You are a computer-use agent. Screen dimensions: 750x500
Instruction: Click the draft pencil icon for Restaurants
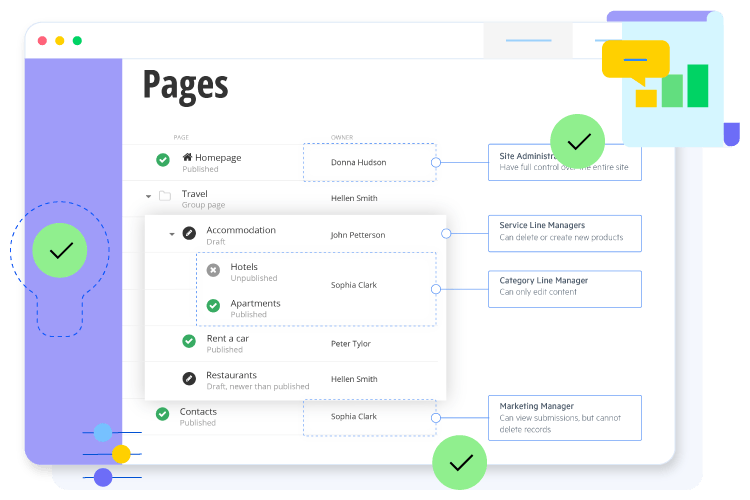pos(189,379)
